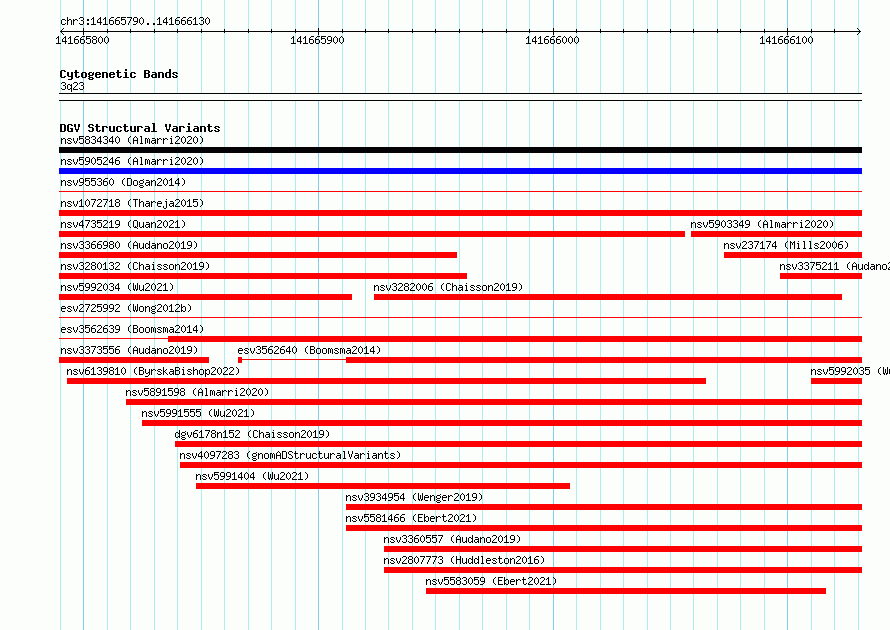890x630 pixels.
Task: Select the red nsv3282006 variant bar
Action: click(x=608, y=297)
